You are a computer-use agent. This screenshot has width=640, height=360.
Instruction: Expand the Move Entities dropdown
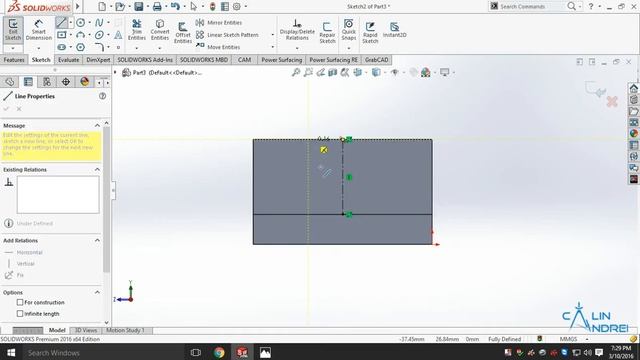pos(273,47)
